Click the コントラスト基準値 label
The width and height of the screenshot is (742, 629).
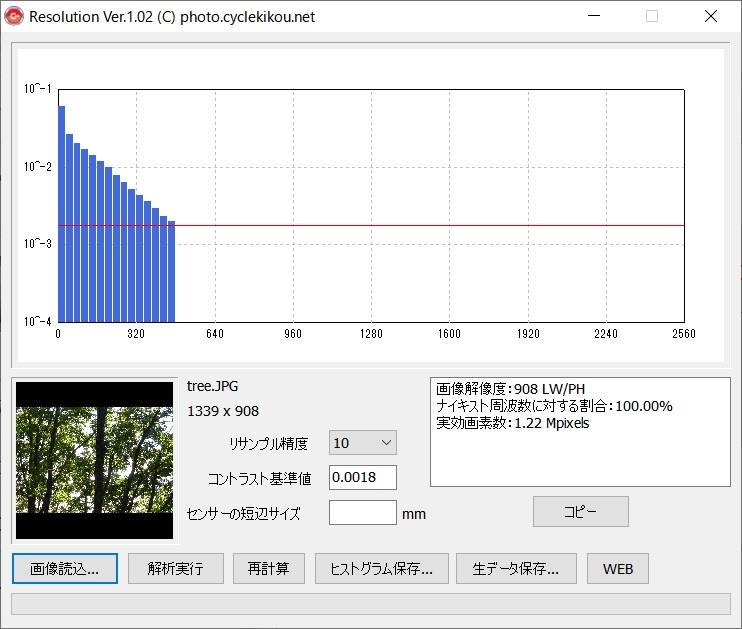pos(259,478)
